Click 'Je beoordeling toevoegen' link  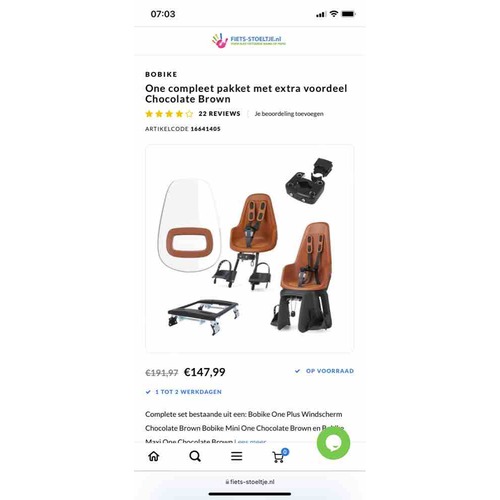pos(289,114)
